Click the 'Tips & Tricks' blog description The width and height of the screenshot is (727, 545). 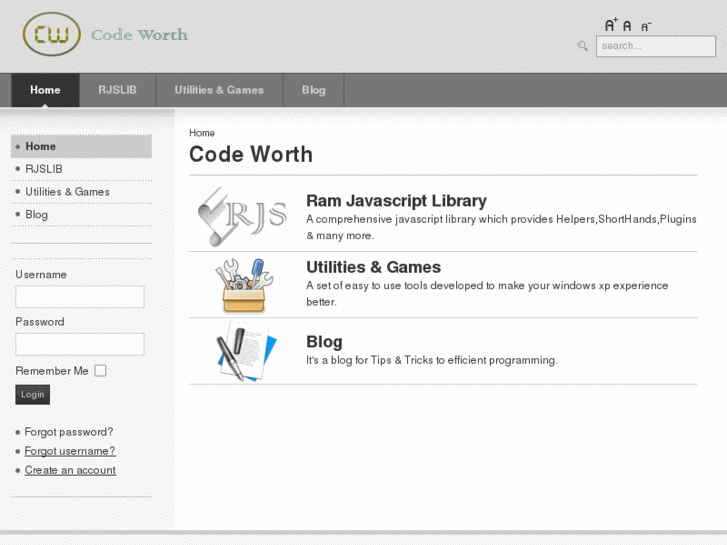[x=432, y=360]
